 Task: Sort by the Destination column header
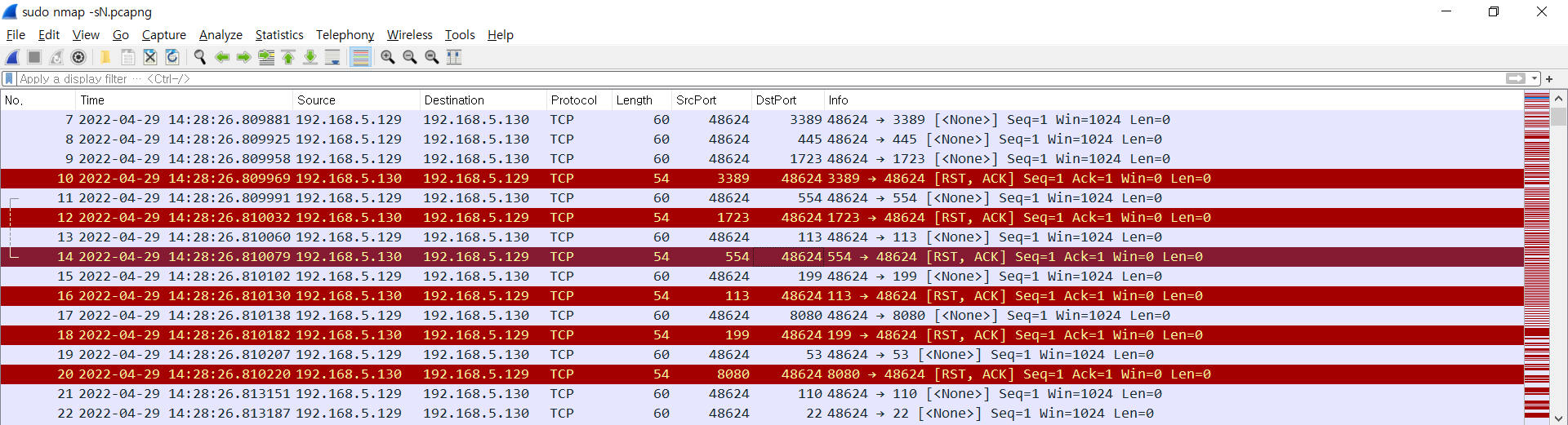483,100
